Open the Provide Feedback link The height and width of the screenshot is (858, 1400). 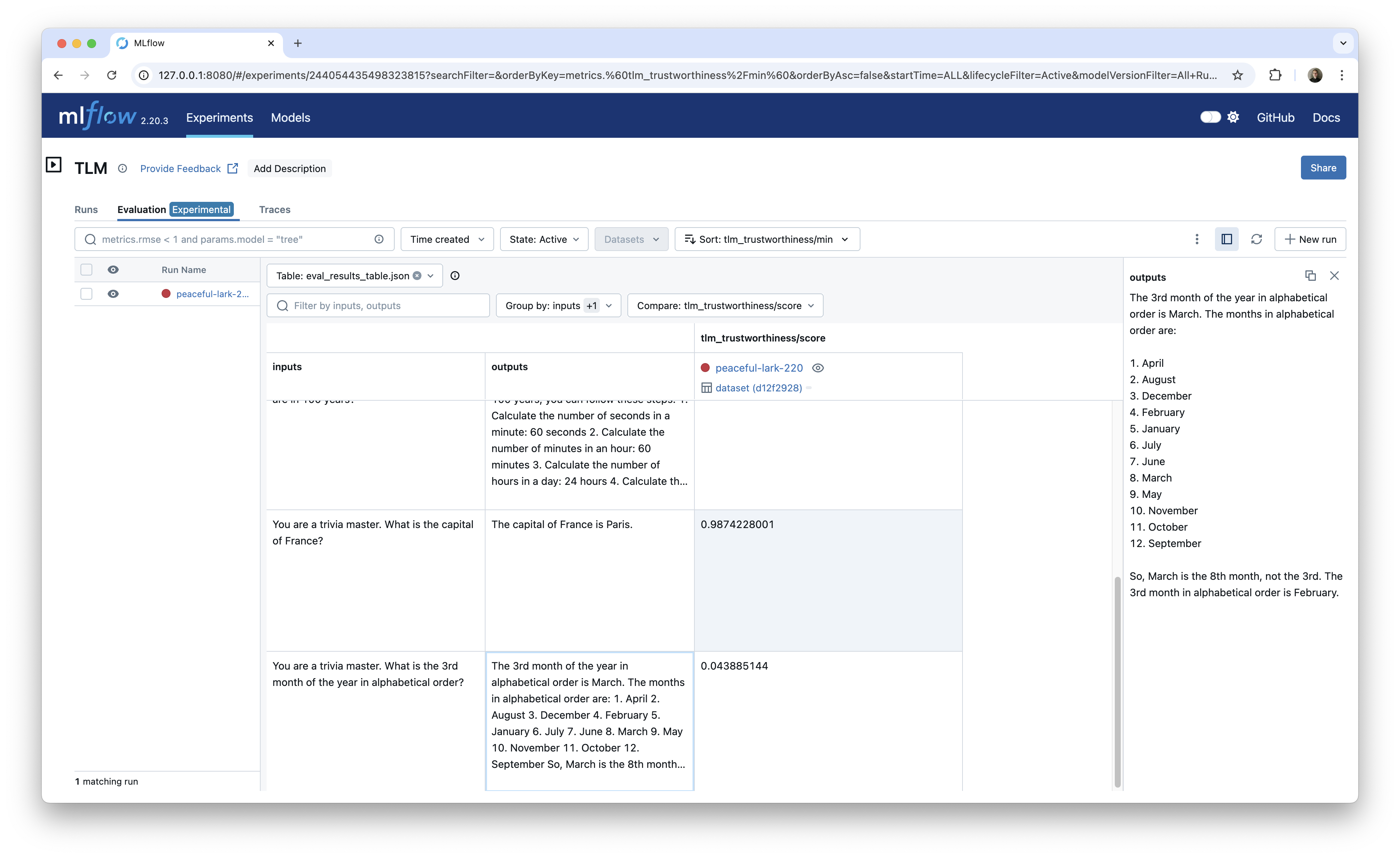181,168
